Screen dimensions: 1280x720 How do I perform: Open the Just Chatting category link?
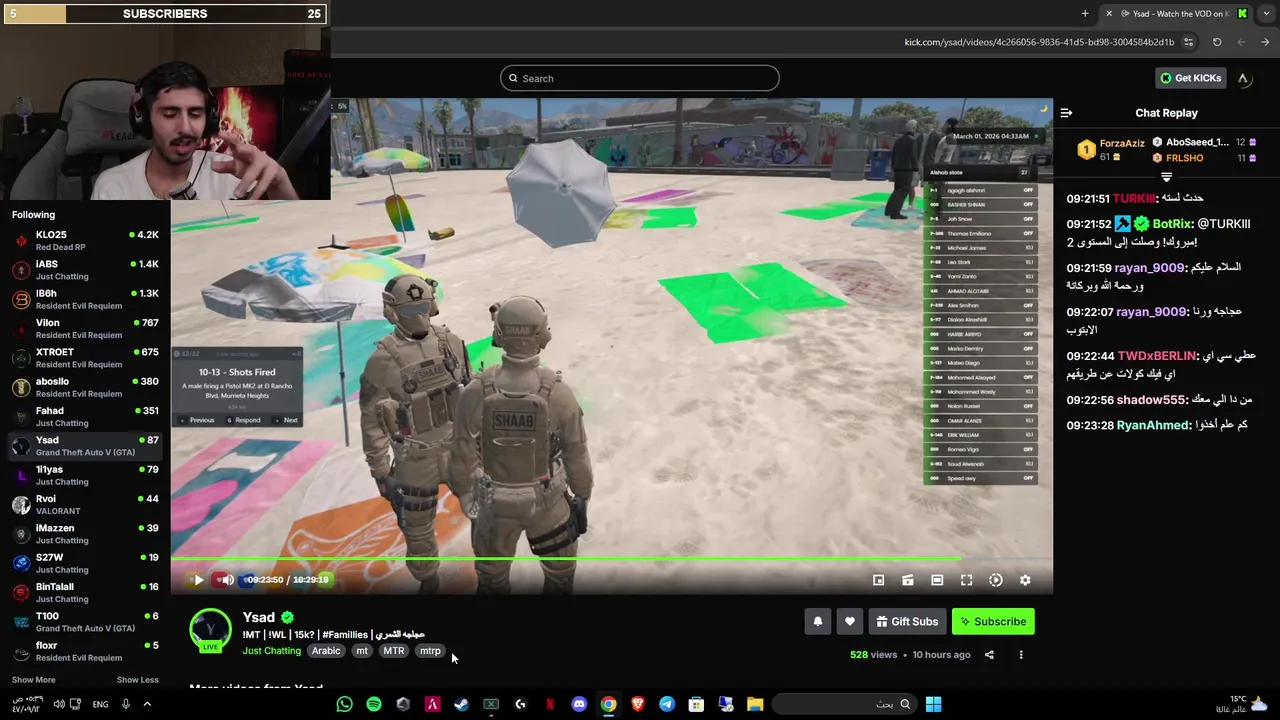[x=271, y=651]
